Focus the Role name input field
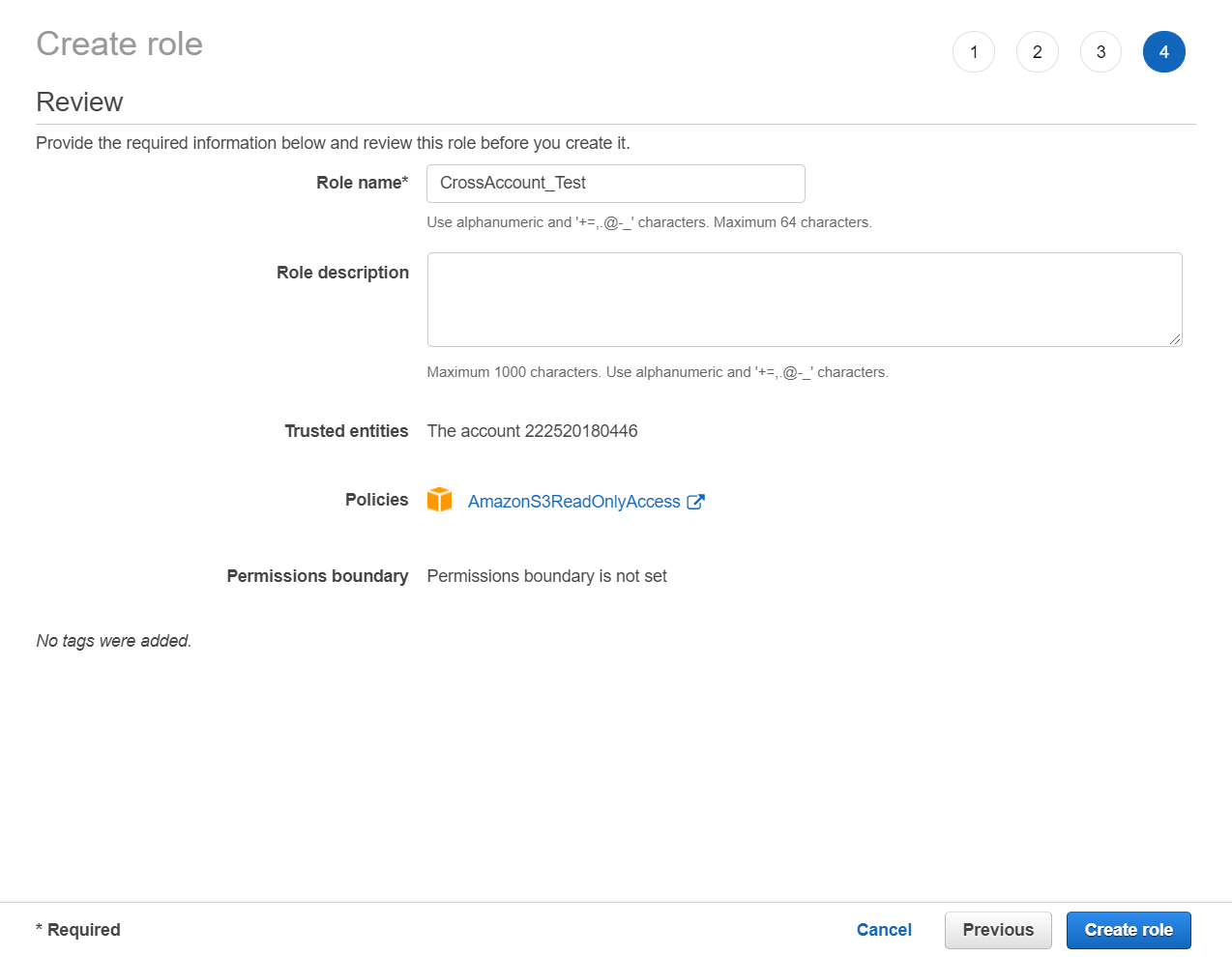Image resolution: width=1232 pixels, height=957 pixels. coord(615,184)
